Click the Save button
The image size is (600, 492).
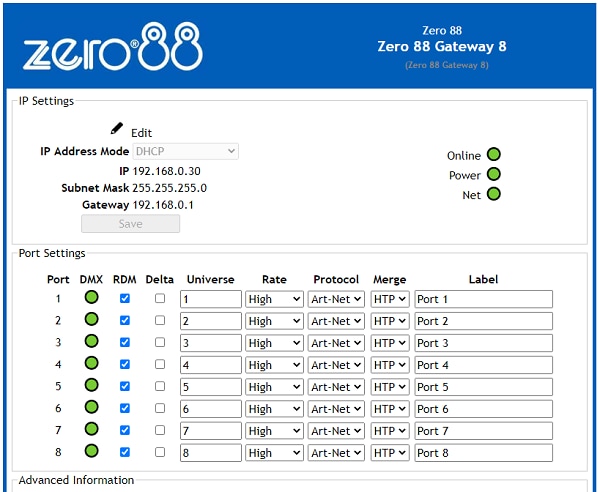pyautogui.click(x=130, y=223)
